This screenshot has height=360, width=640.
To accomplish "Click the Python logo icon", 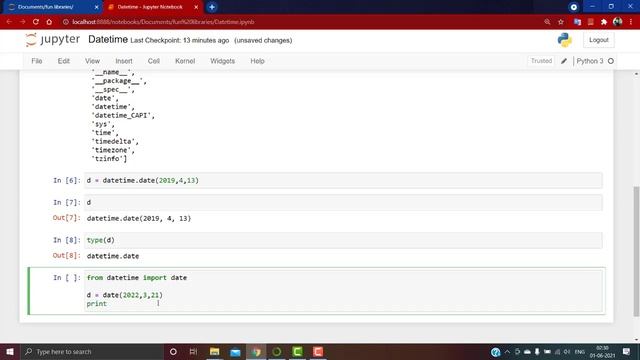I will pos(564,40).
